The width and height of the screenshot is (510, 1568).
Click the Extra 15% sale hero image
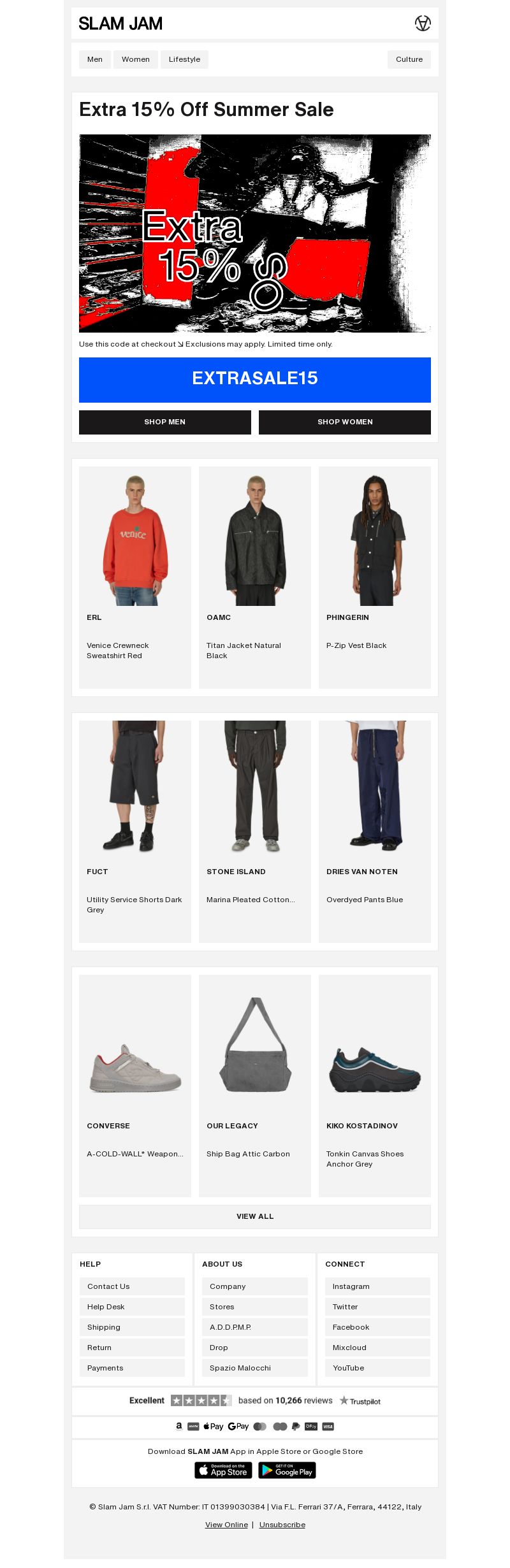click(255, 233)
